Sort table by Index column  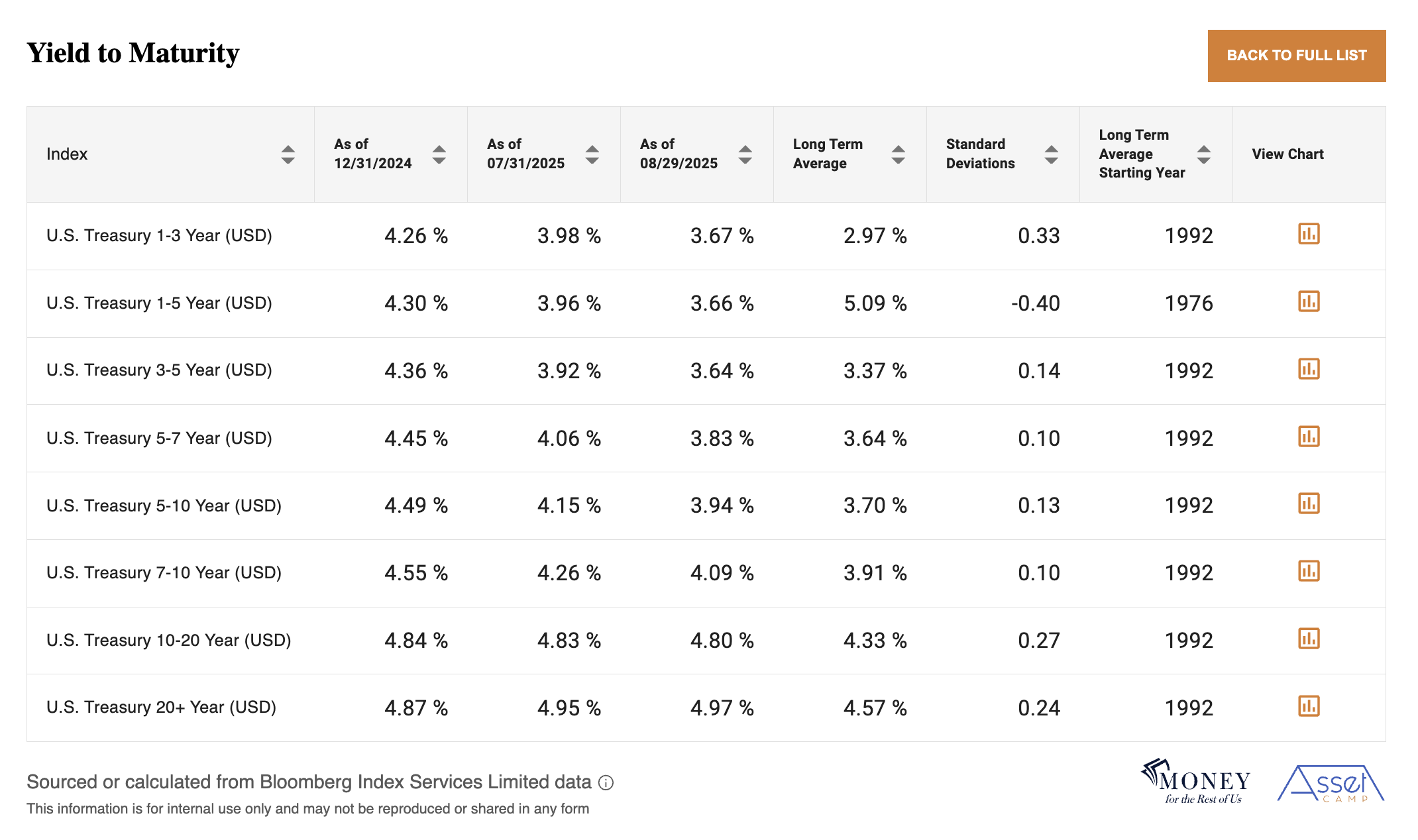[288, 154]
